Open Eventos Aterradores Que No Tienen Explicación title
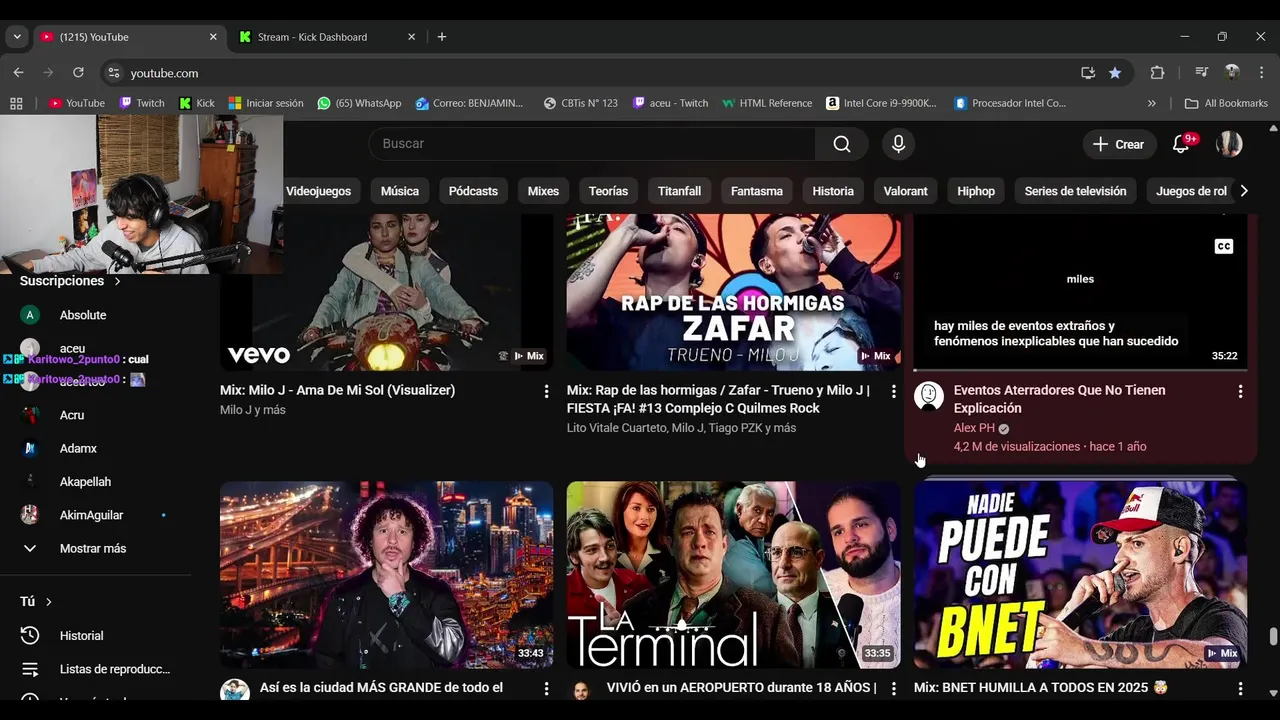 tap(1059, 399)
